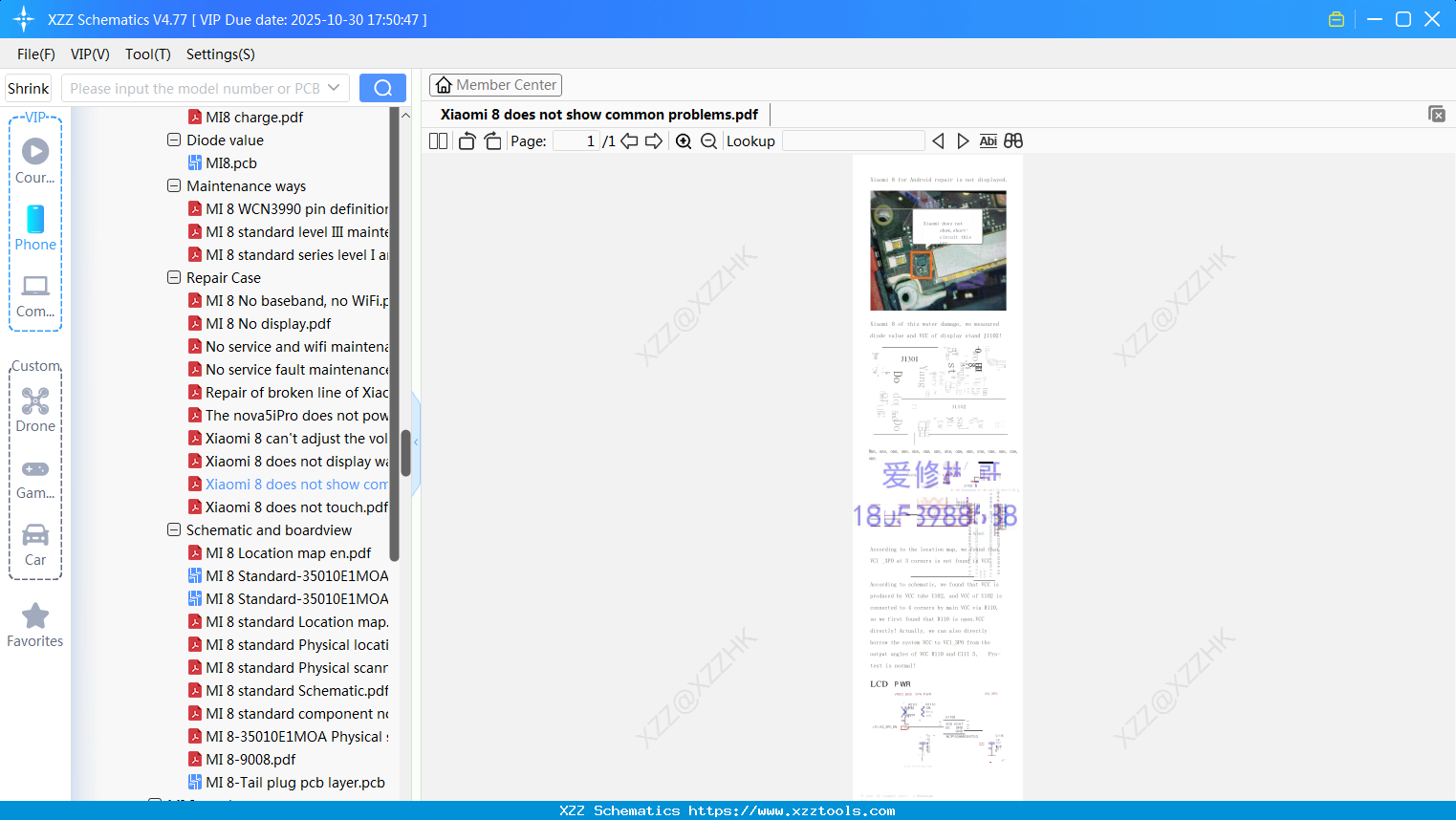Click the file tree vertical scrollbar
The height and width of the screenshot is (820, 1456).
pos(405,453)
